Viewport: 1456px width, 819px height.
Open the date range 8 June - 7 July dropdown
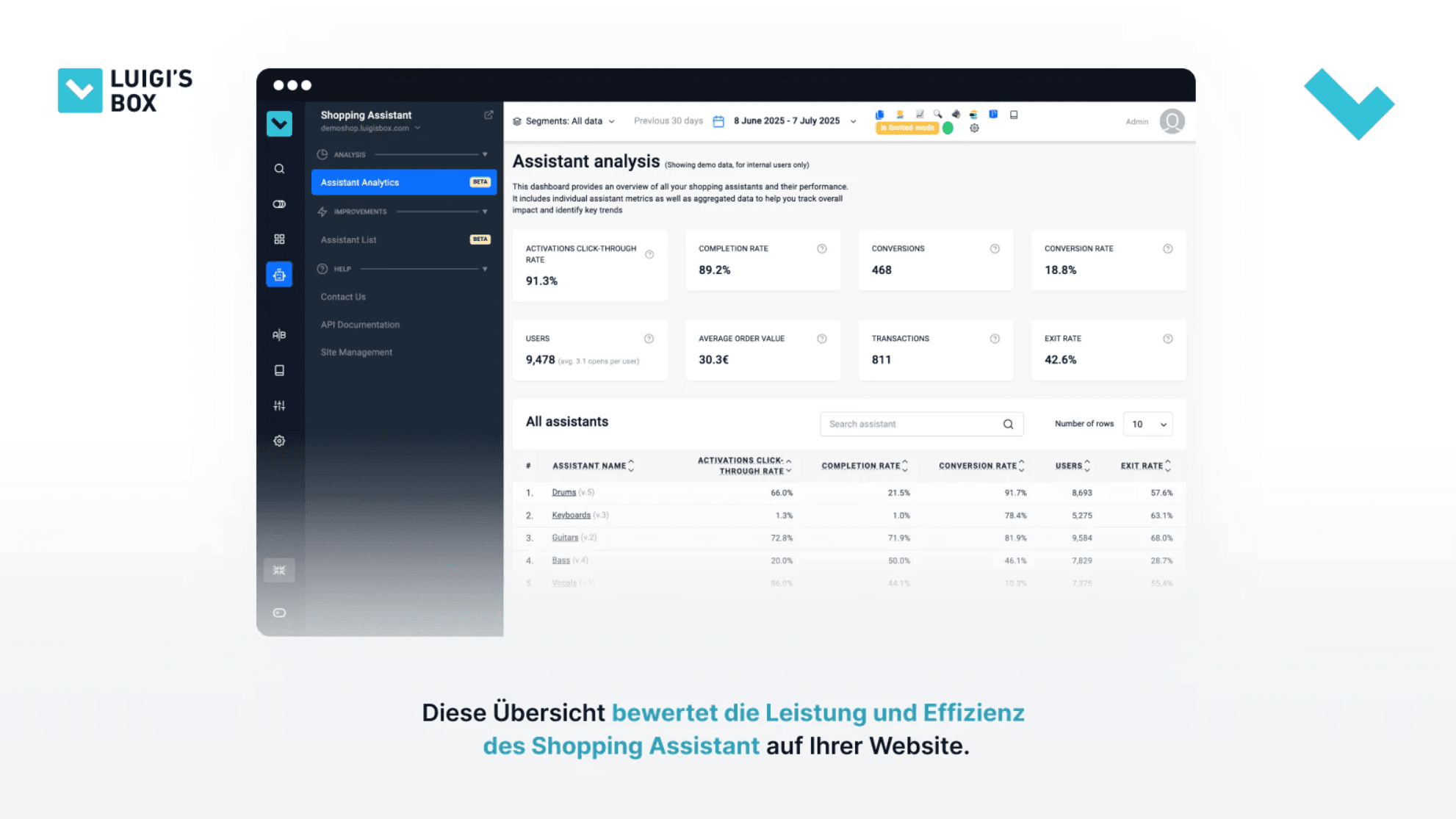click(795, 121)
